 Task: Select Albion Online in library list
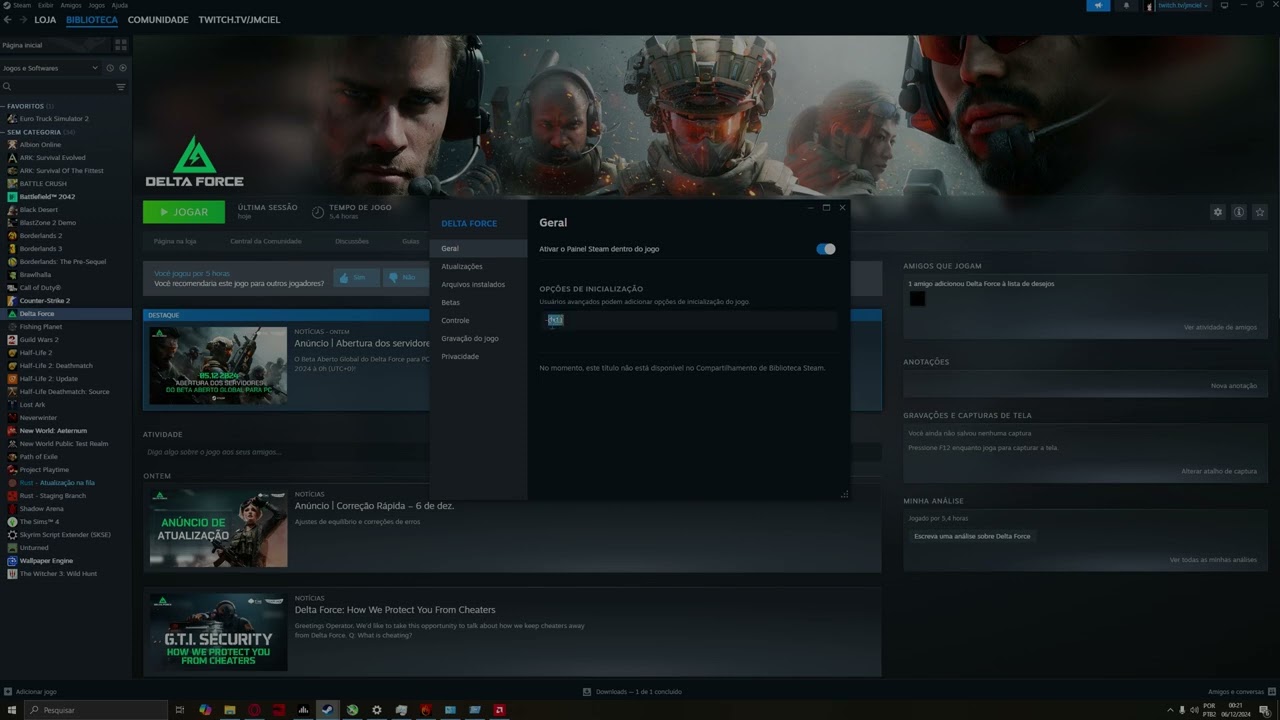tap(40, 145)
